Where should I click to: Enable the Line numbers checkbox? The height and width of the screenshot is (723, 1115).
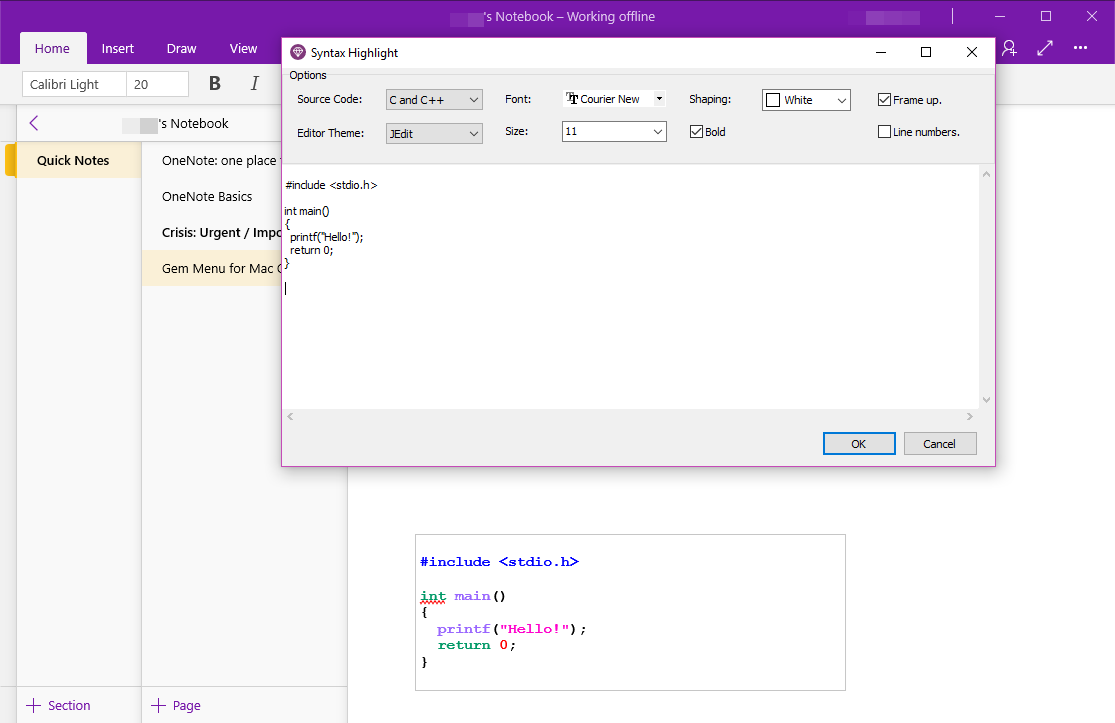pos(885,132)
